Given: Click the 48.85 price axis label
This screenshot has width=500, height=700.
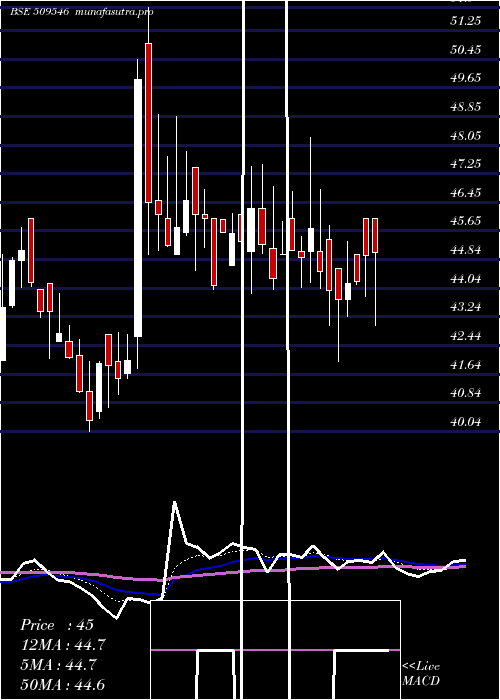Looking at the screenshot, I should [x=466, y=107].
